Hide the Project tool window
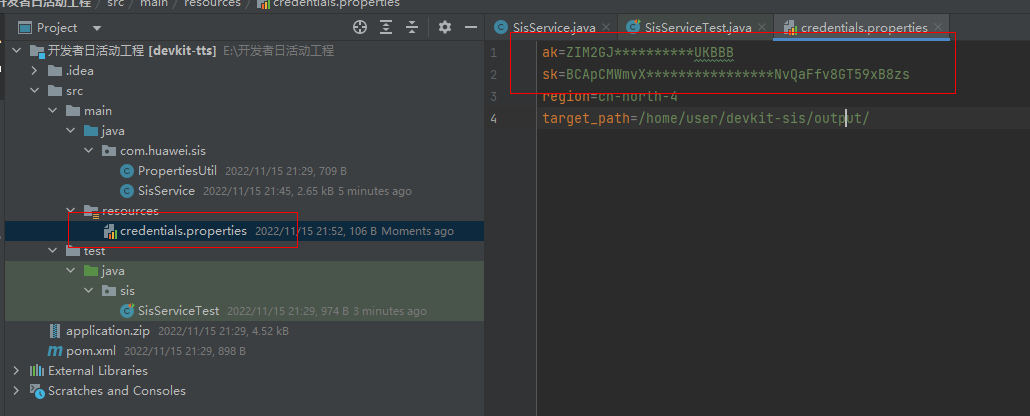The image size is (1030, 416). 472,28
